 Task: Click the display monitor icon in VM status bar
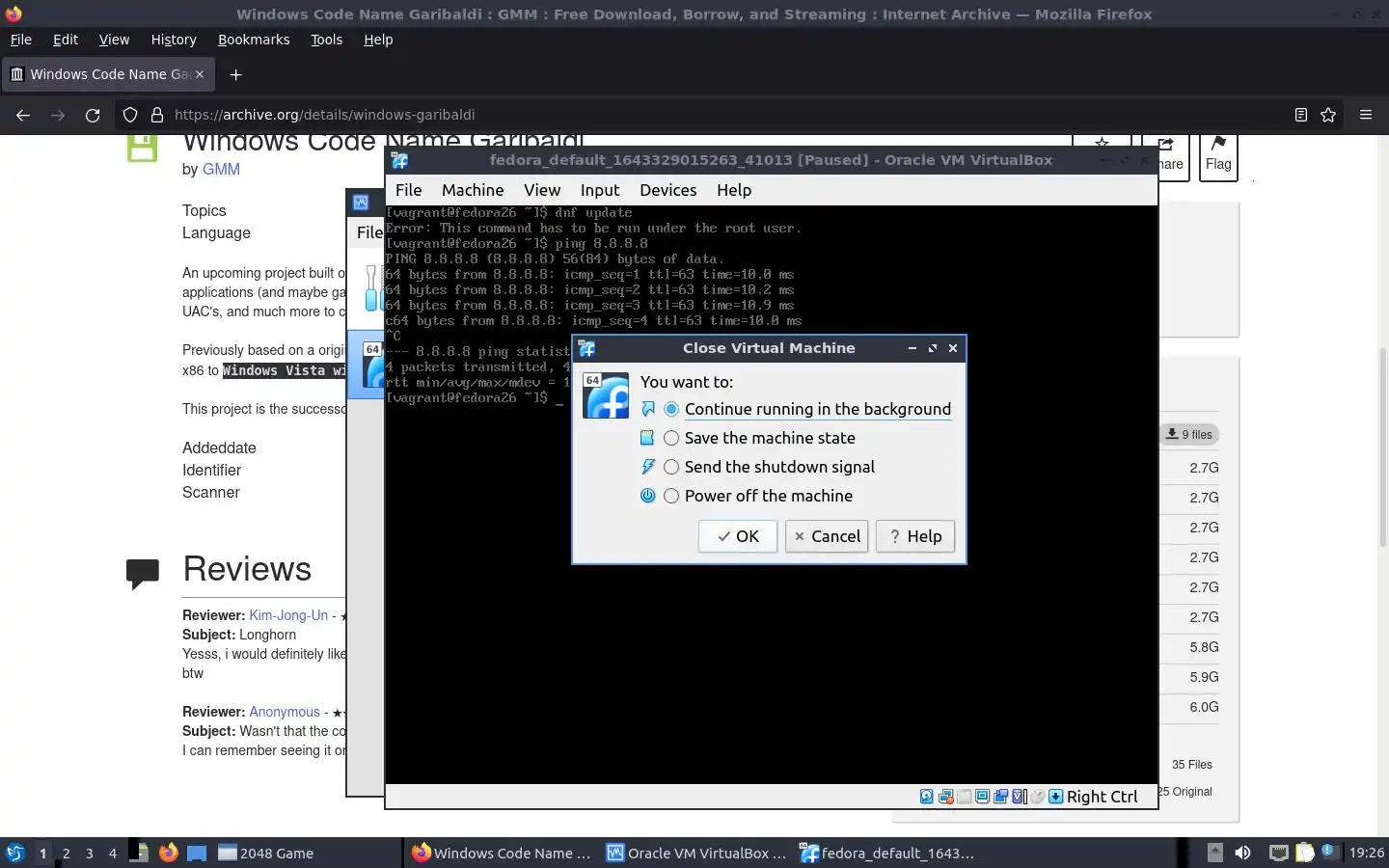[982, 797]
